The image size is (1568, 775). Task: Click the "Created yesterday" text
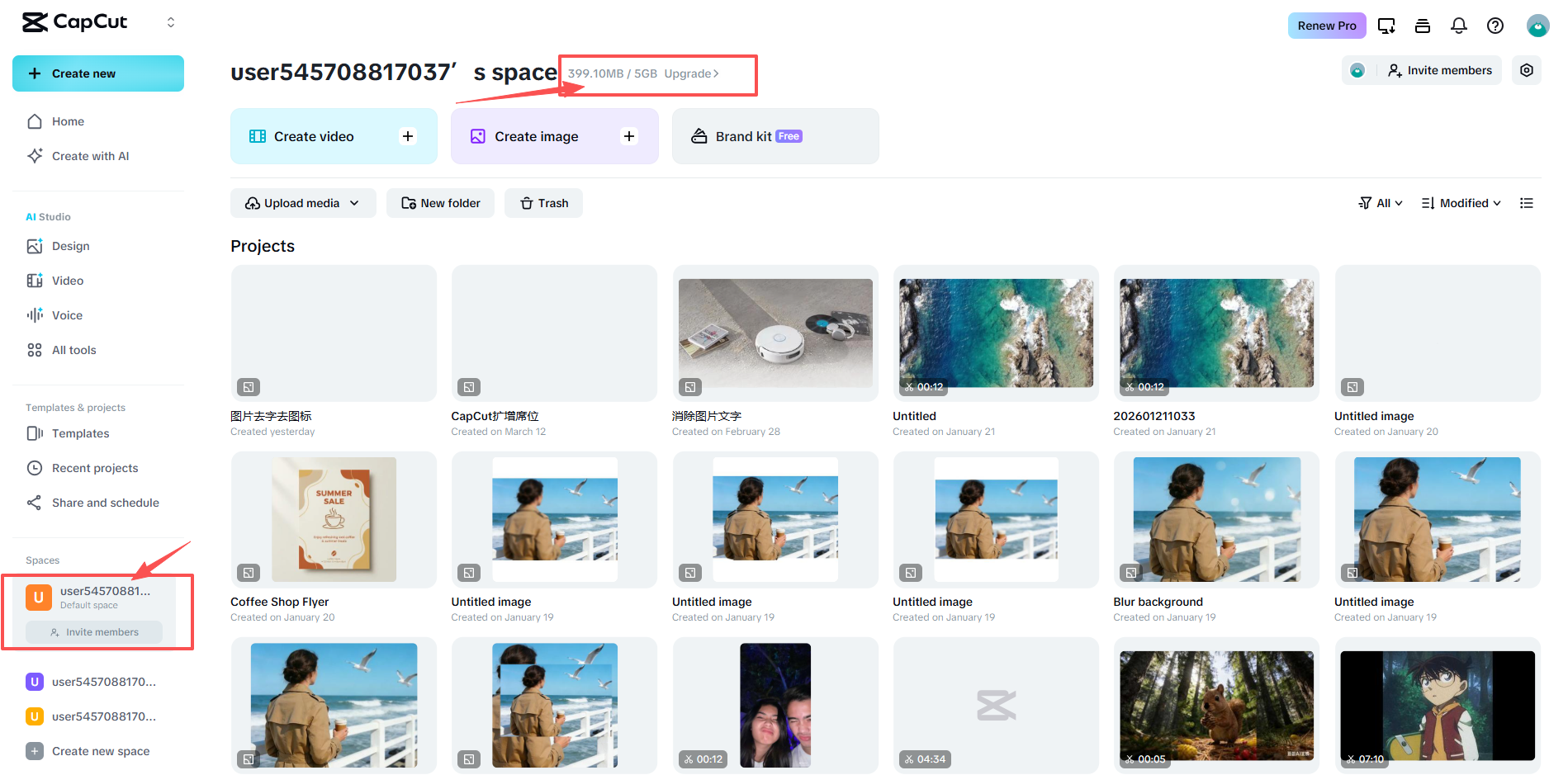coord(272,432)
